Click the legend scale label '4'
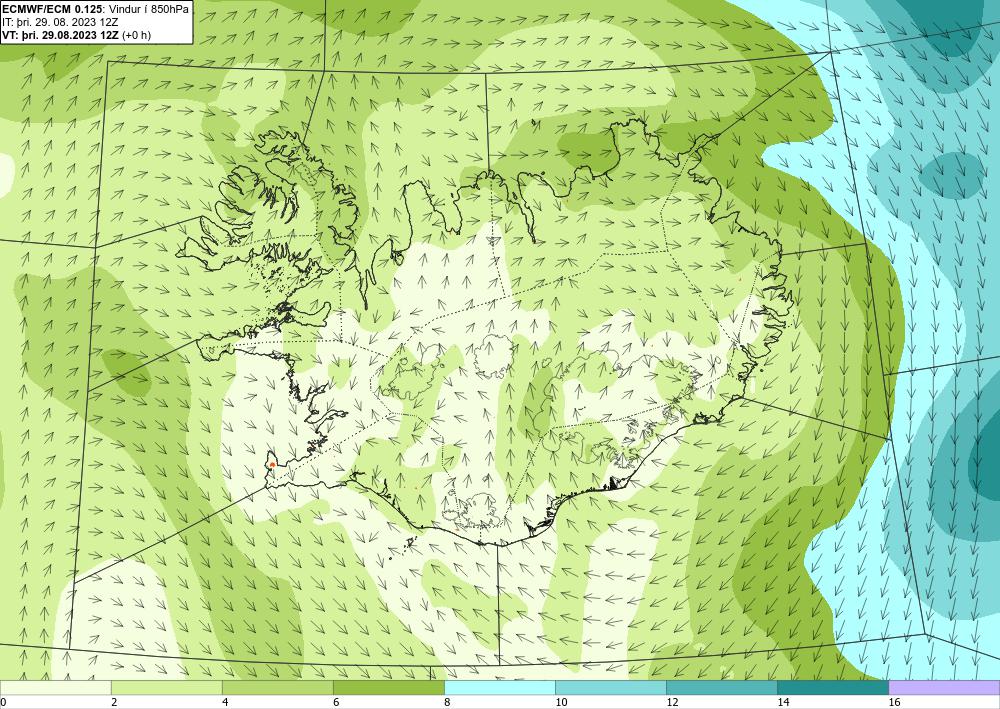Image resolution: width=1000 pixels, height=709 pixels. (225, 702)
